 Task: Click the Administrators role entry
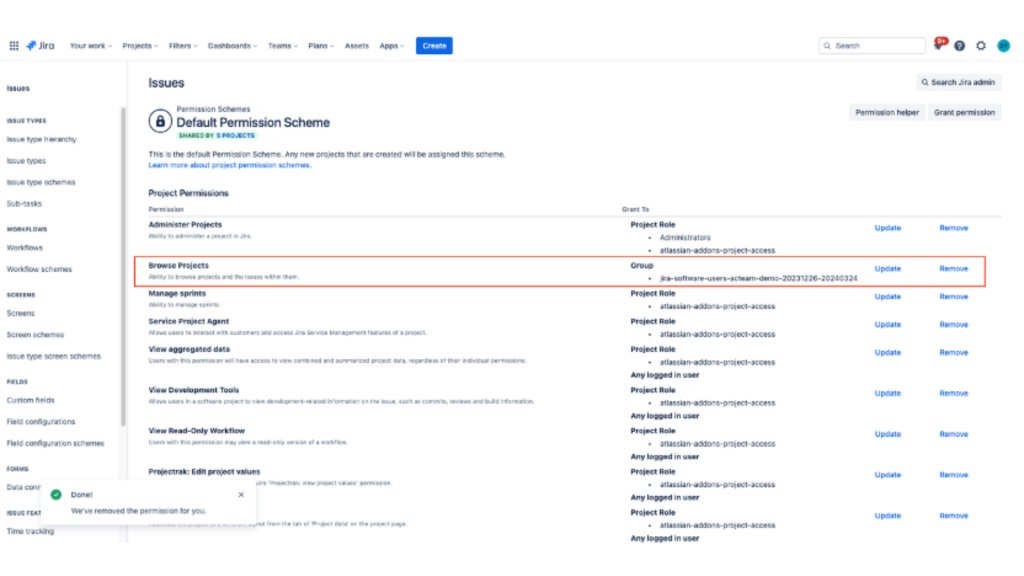pos(684,238)
